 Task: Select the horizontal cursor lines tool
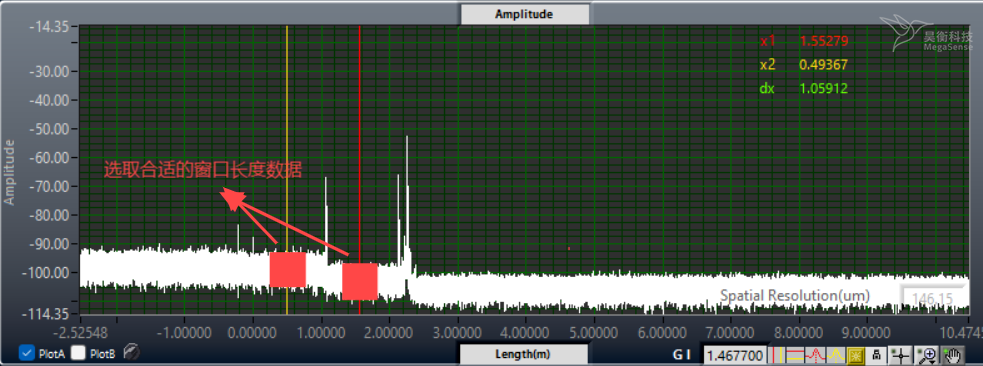[x=795, y=355]
